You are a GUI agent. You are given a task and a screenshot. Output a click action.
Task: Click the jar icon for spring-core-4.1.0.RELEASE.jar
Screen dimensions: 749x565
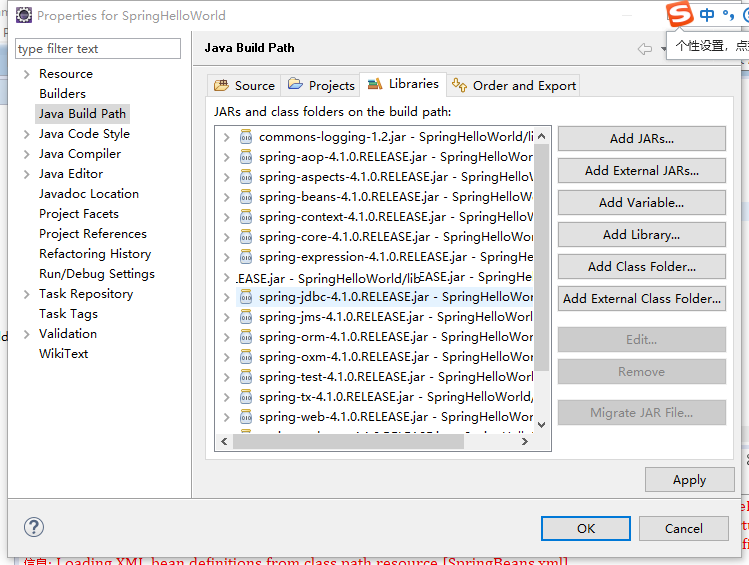click(x=246, y=237)
